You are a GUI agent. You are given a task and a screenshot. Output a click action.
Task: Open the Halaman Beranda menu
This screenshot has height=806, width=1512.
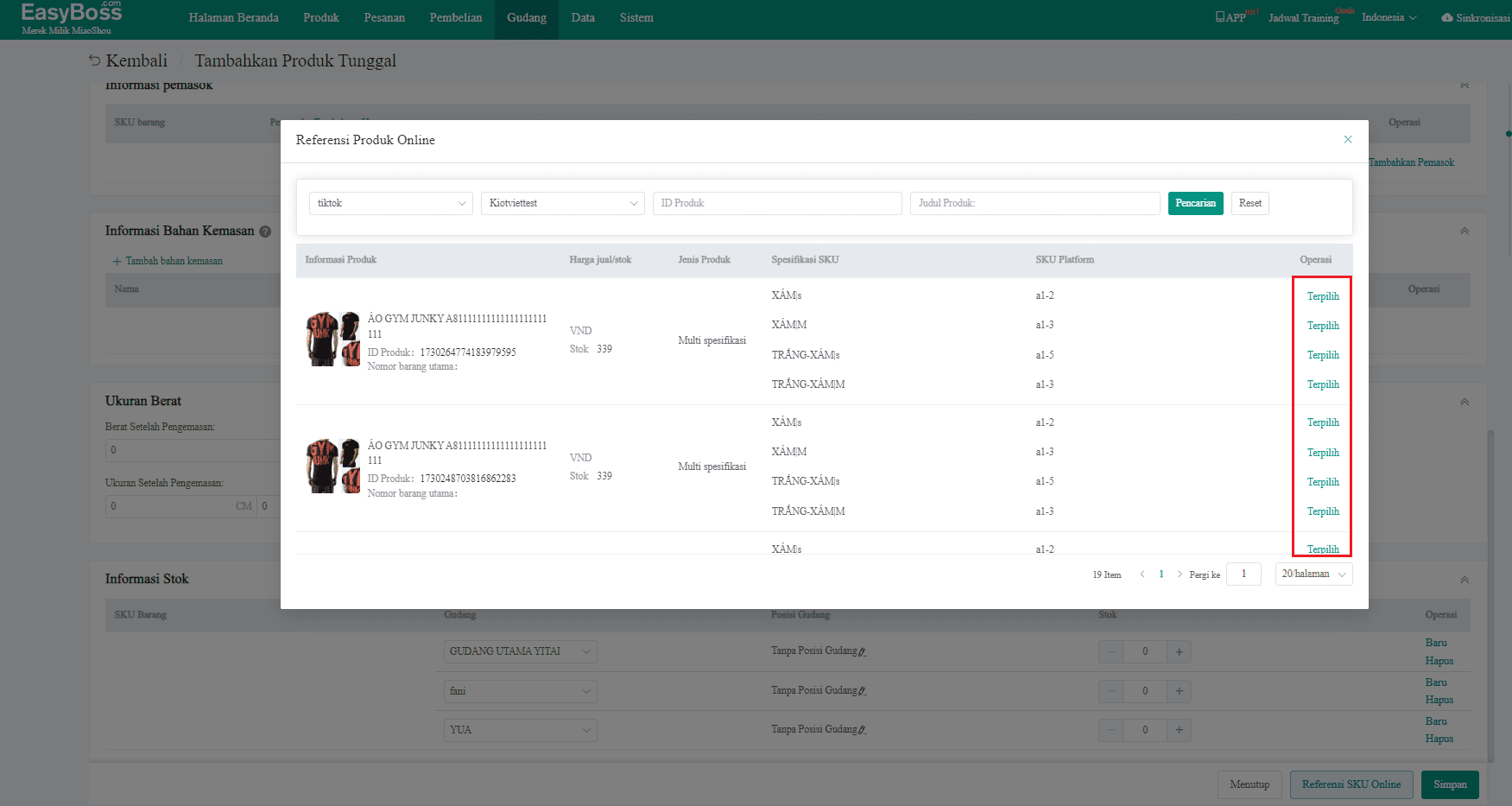tap(233, 18)
